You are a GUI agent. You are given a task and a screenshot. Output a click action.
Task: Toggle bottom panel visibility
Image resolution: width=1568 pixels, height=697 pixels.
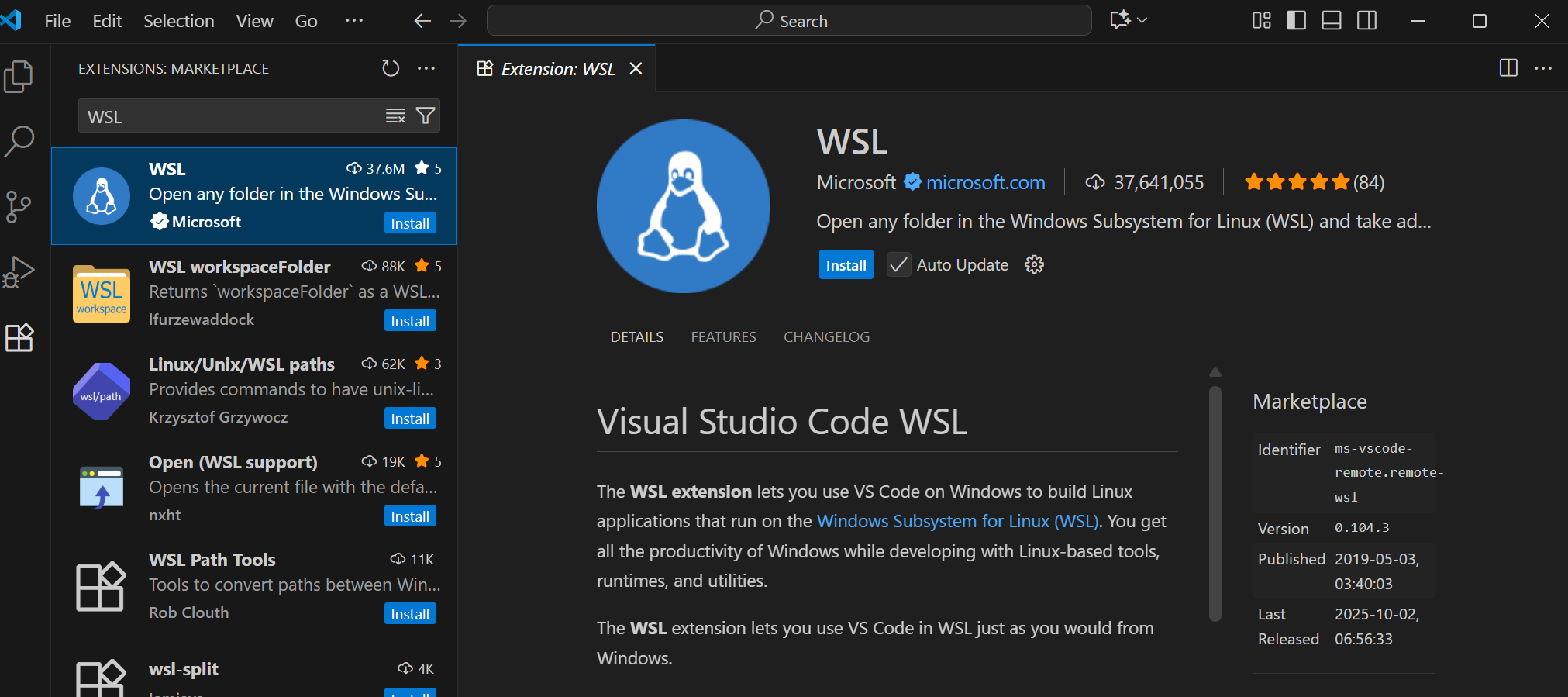coord(1332,21)
